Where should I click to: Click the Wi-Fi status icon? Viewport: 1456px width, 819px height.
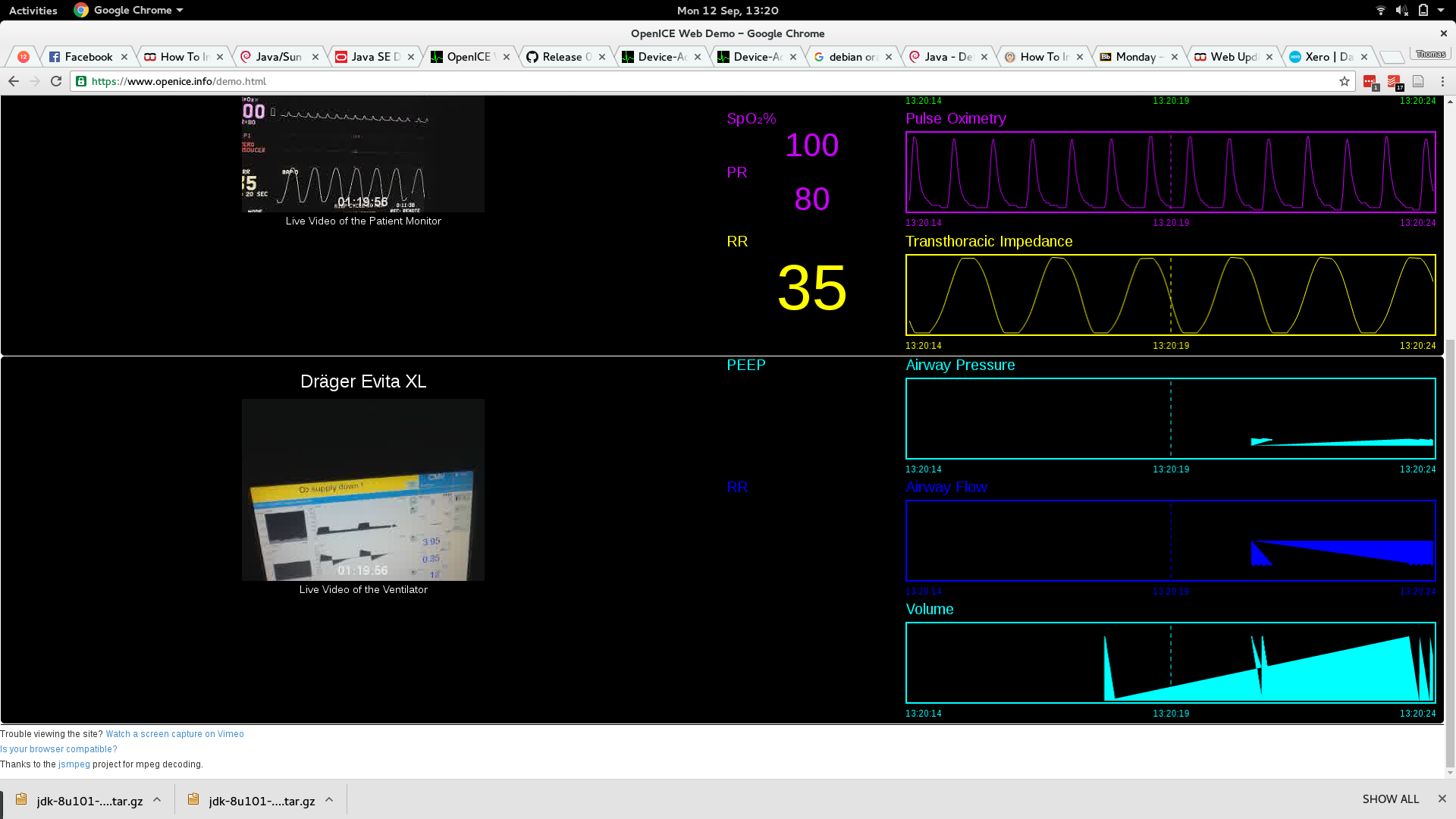(1380, 11)
